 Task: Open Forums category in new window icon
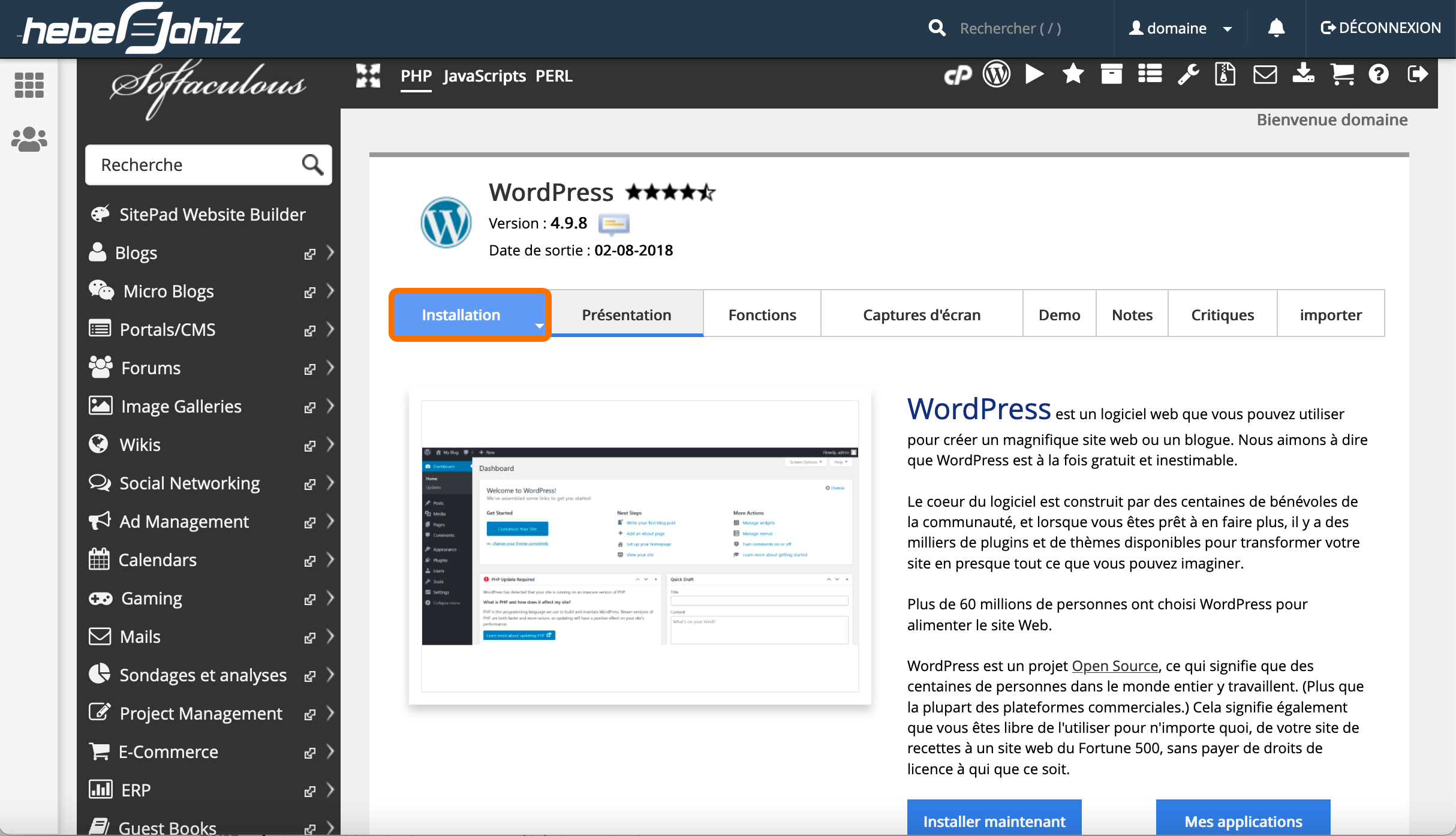pos(309,369)
